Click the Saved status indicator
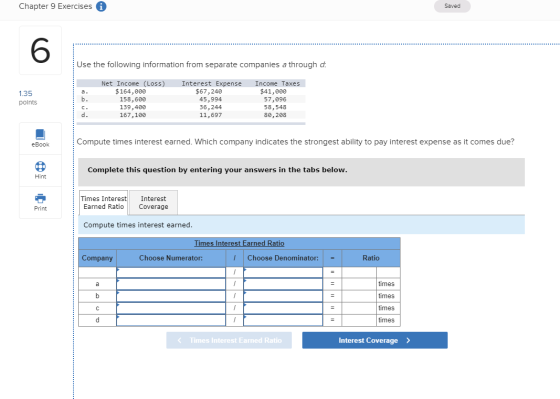 (x=452, y=6)
